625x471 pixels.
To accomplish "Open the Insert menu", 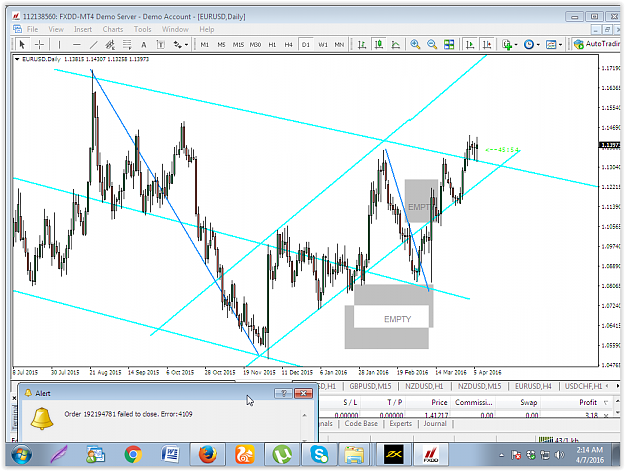I will pos(83,29).
